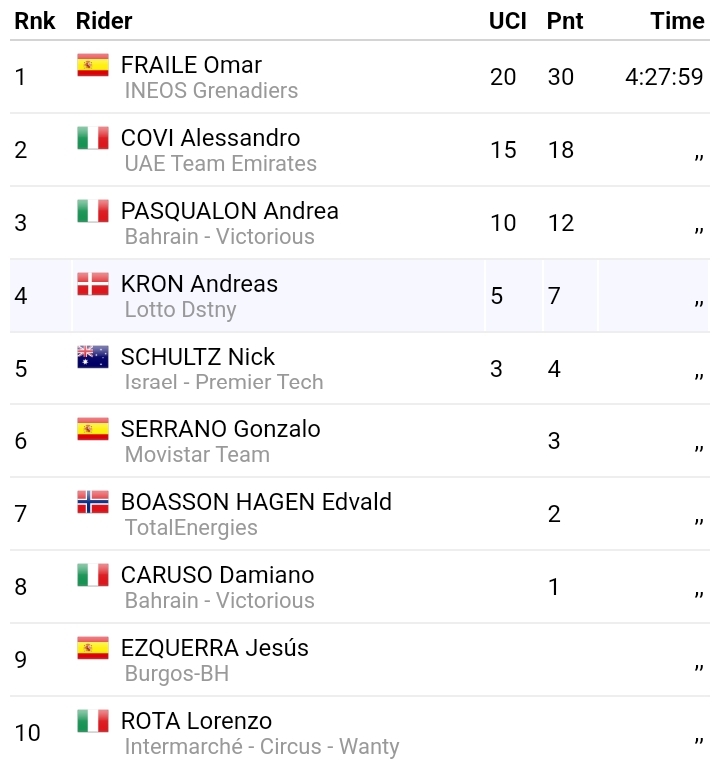Click the UCI column header

click(507, 21)
